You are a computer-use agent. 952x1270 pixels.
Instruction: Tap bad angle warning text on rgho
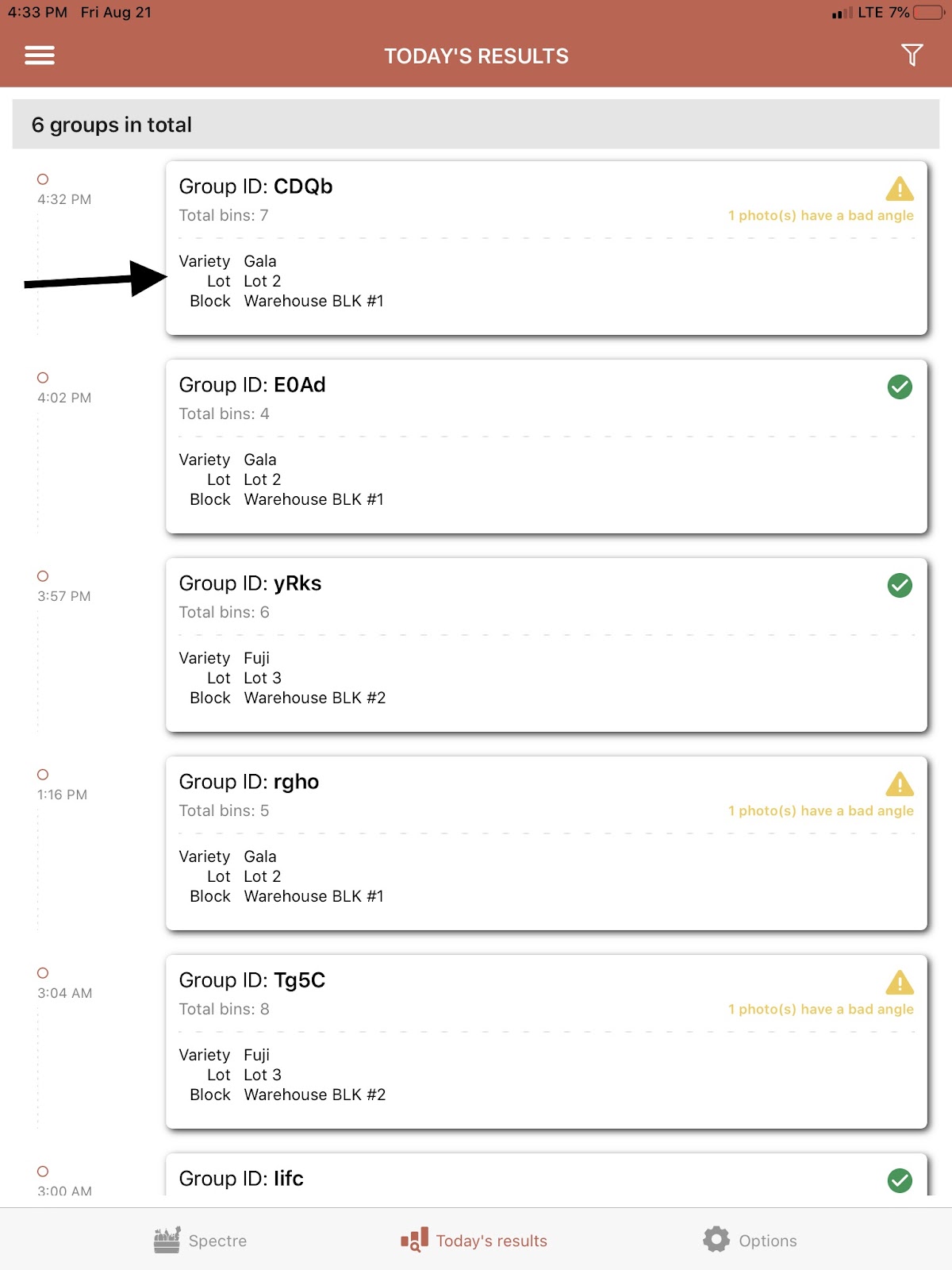(x=820, y=811)
